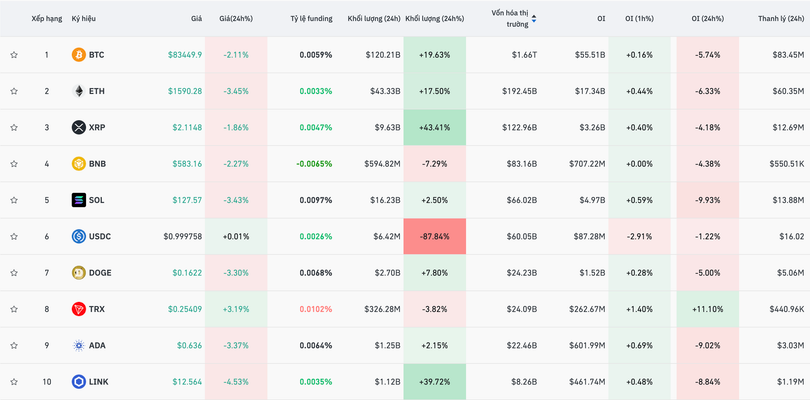Click the BTC price $83449.9
The width and height of the screenshot is (810, 400).
(184, 55)
